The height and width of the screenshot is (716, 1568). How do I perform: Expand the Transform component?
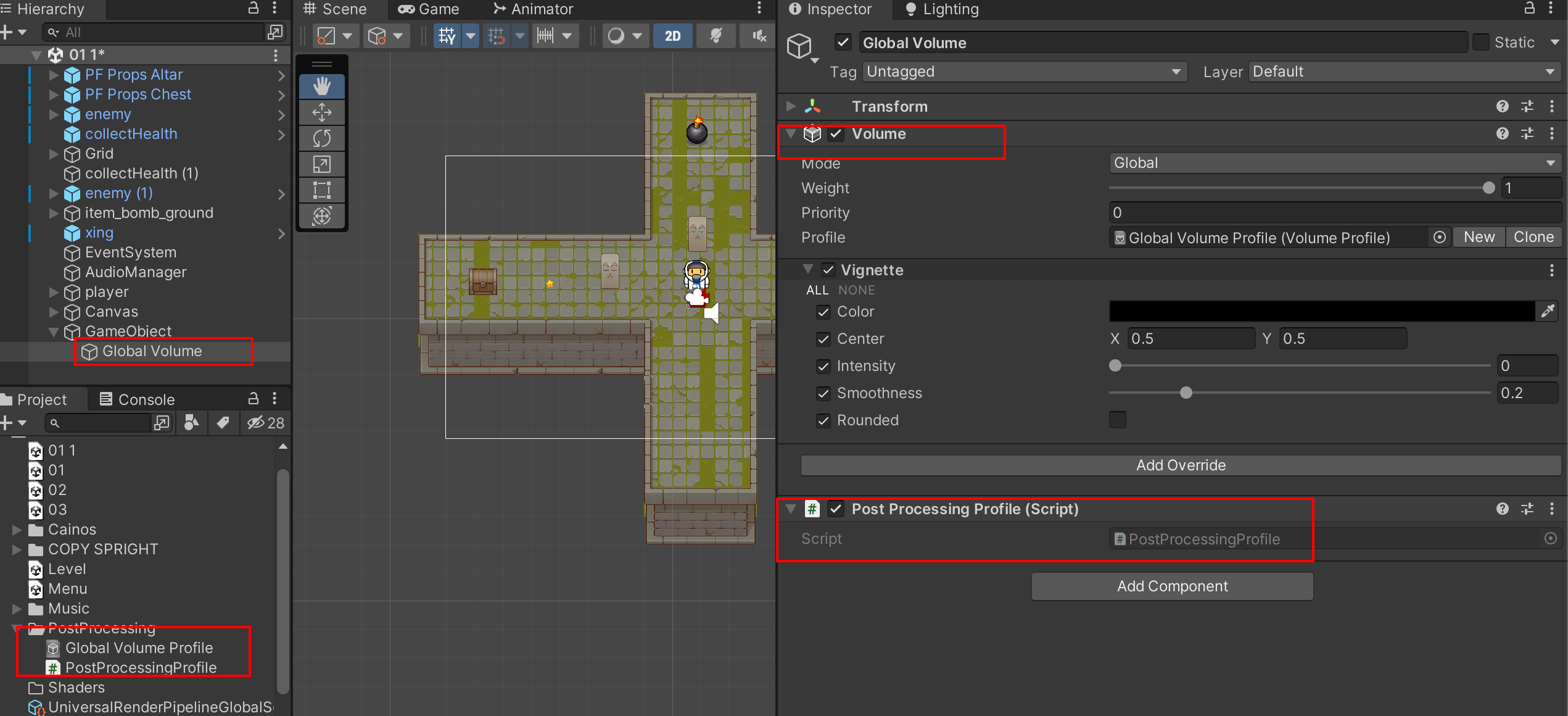(790, 106)
